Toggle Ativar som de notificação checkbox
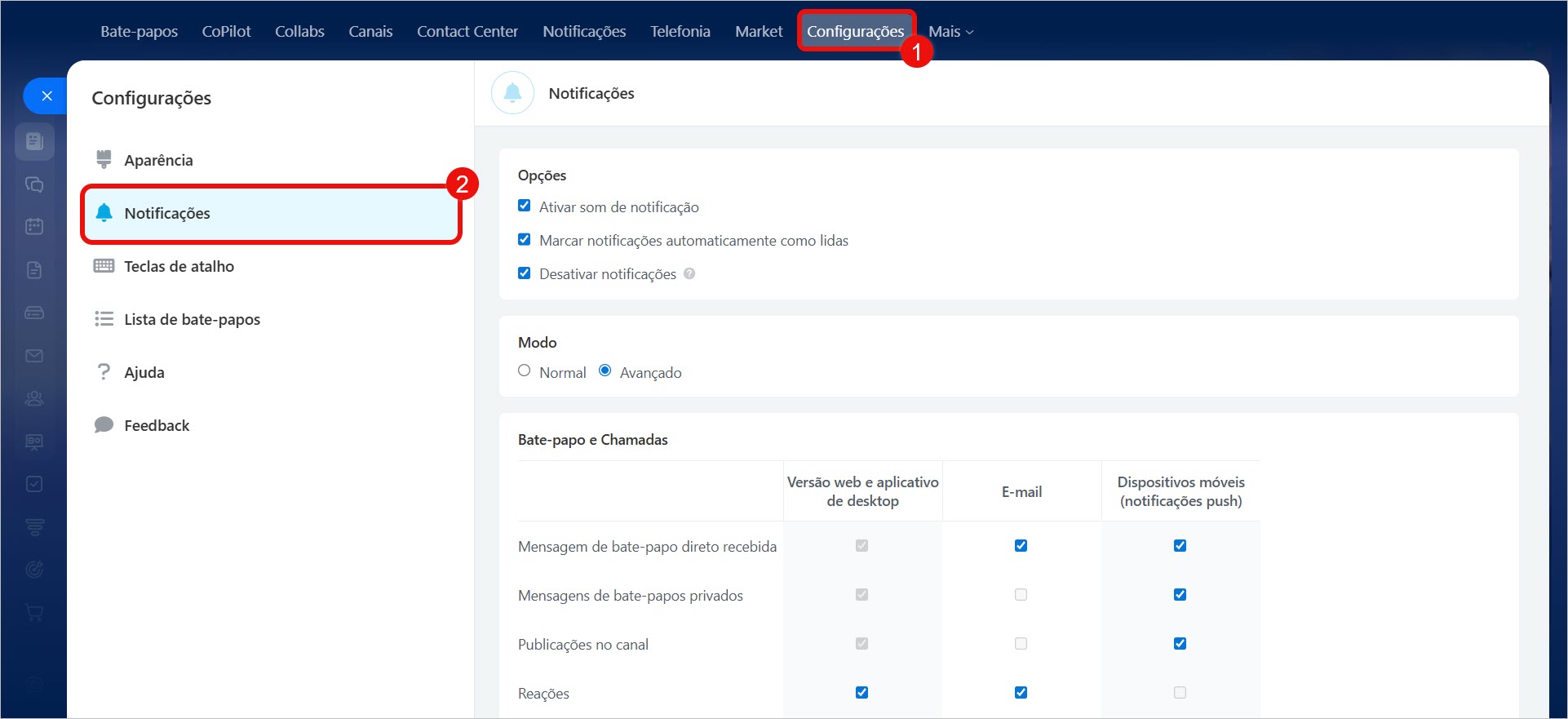This screenshot has width=1568, height=719. (x=525, y=206)
